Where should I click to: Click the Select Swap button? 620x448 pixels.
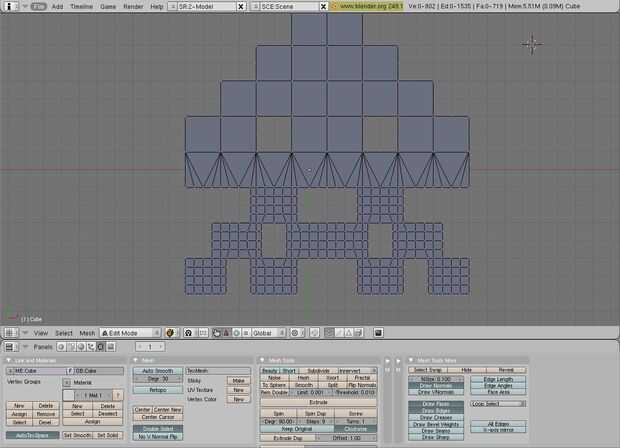click(x=428, y=370)
